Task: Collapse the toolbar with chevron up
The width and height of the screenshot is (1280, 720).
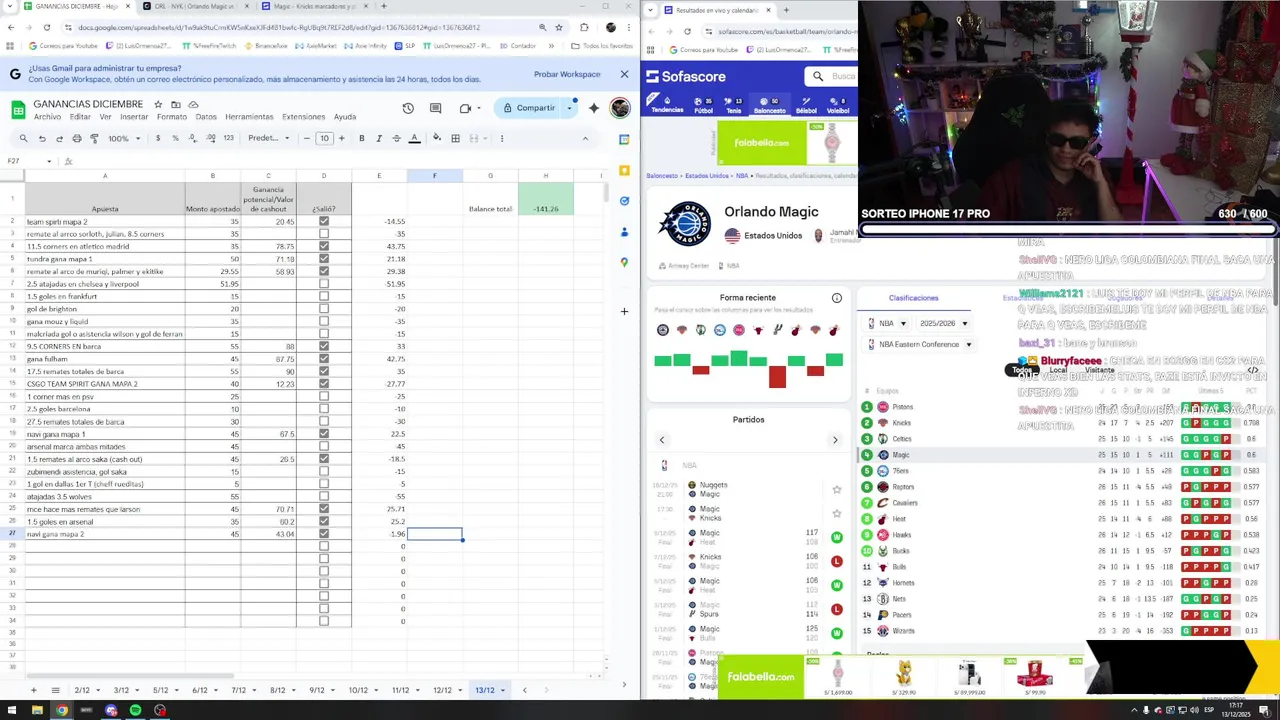Action: pyautogui.click(x=585, y=138)
